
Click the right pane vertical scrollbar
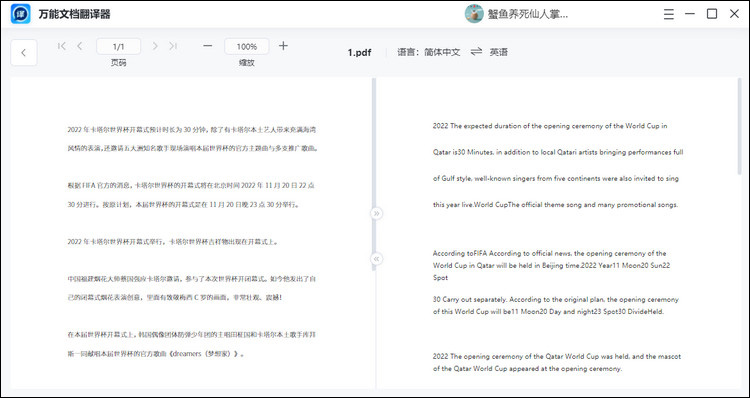tap(739, 127)
